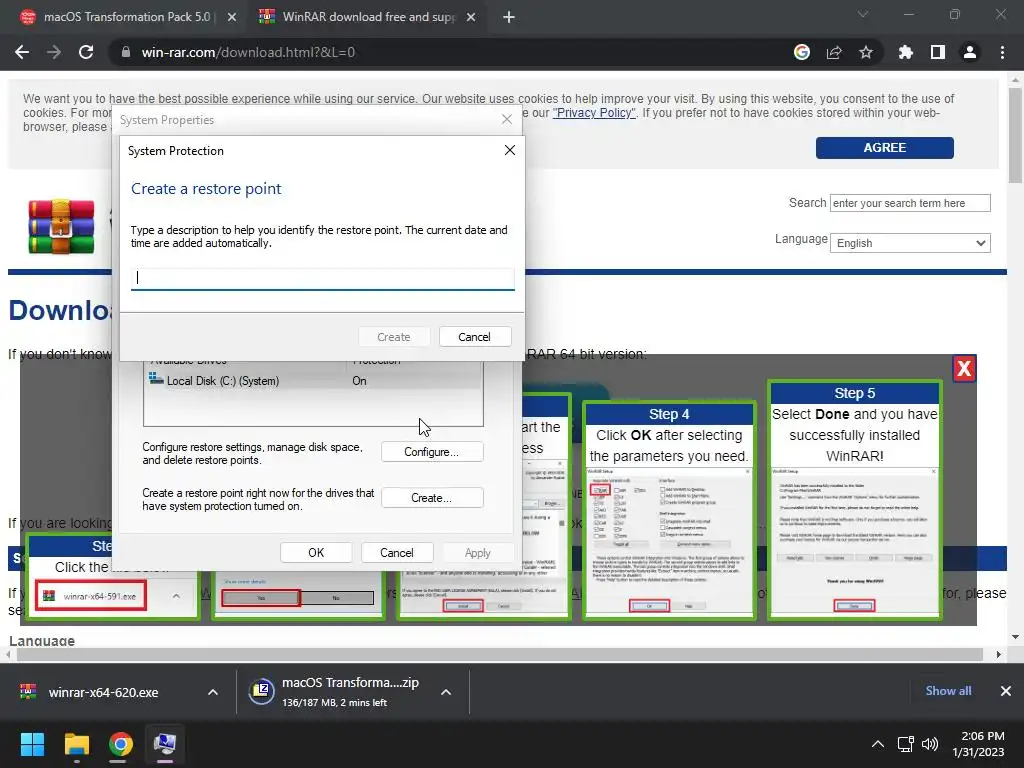Close the WinRAR download tab

[x=471, y=17]
